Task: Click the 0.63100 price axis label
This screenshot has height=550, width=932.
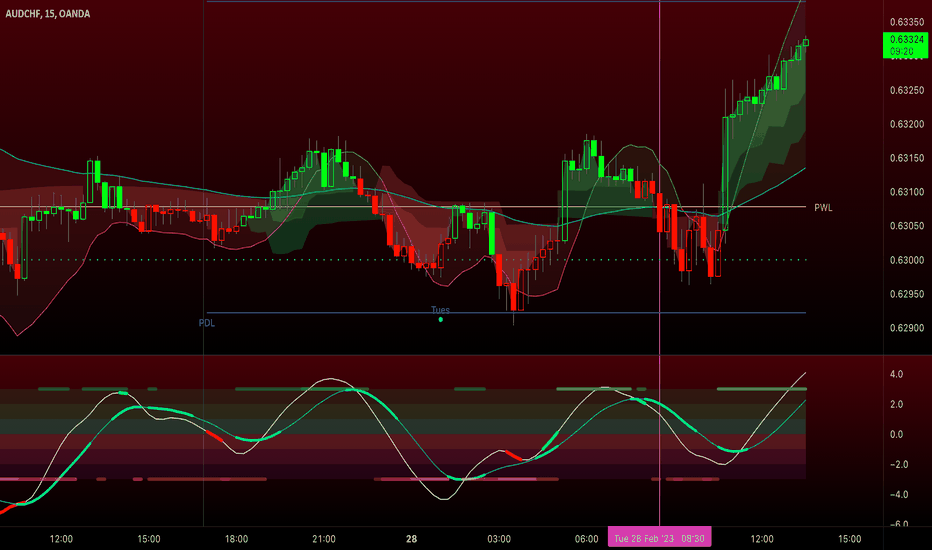Action: coord(907,192)
